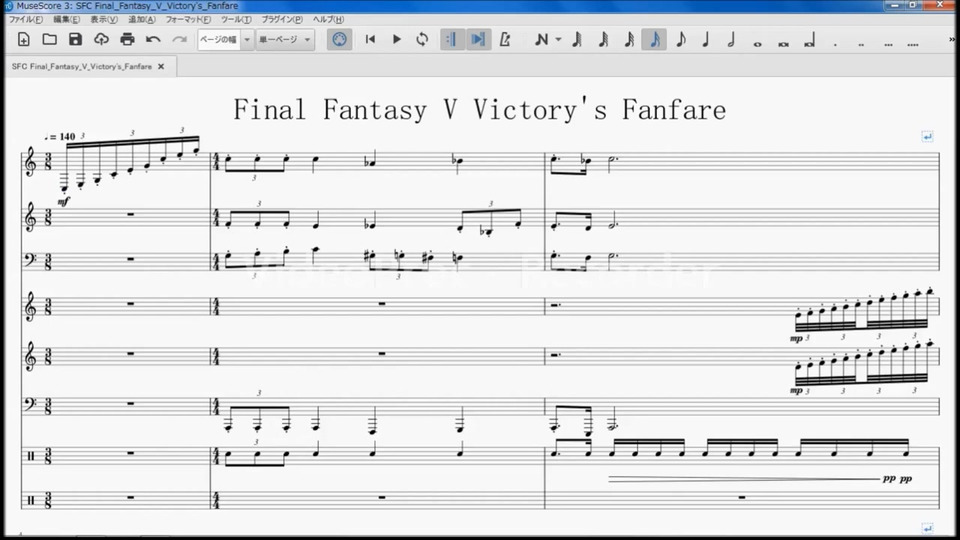Viewport: 960px width, 540px height.
Task: Select the tempo marking = 140
Action: [x=59, y=137]
